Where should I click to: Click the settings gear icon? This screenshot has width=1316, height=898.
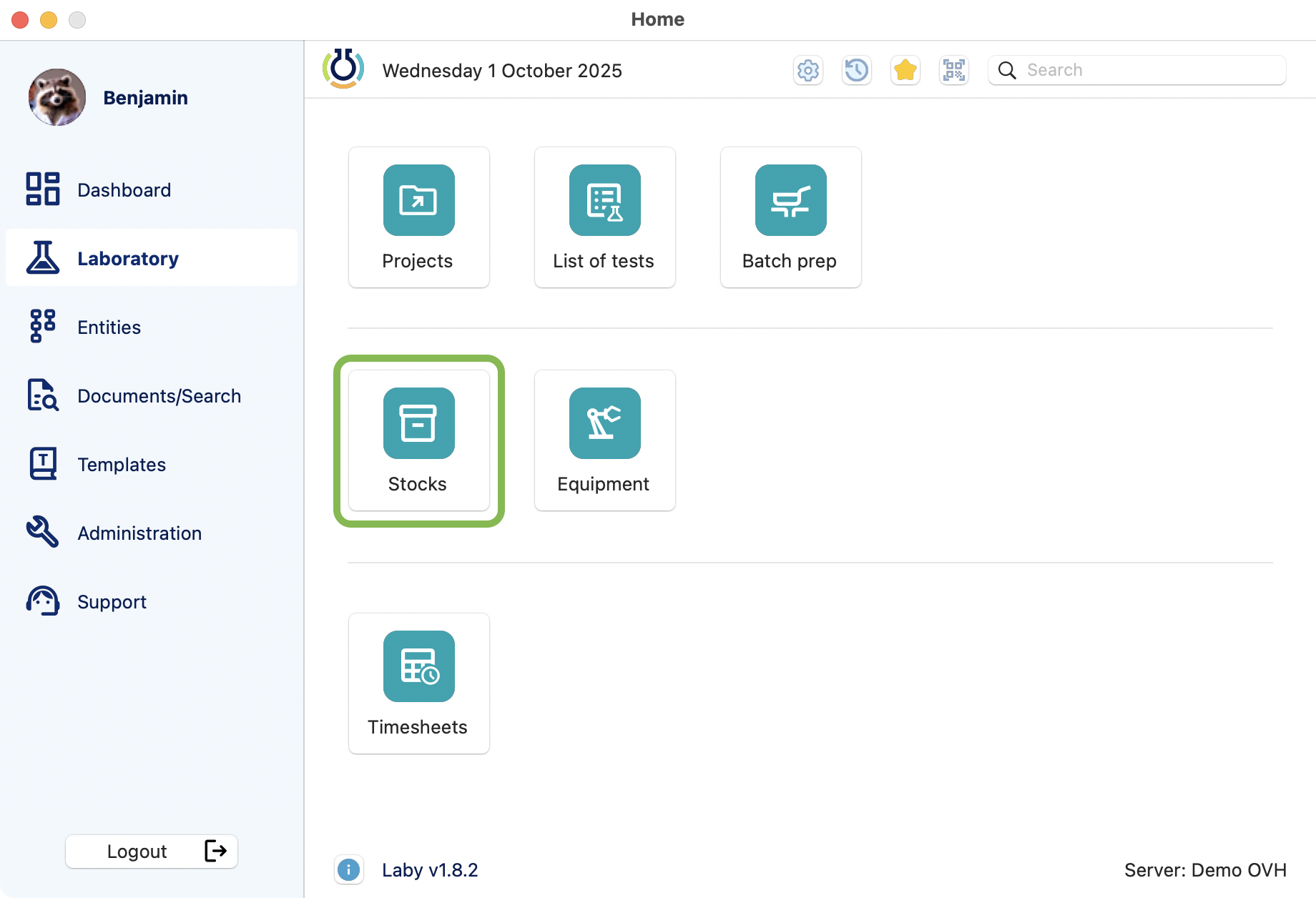[808, 70]
